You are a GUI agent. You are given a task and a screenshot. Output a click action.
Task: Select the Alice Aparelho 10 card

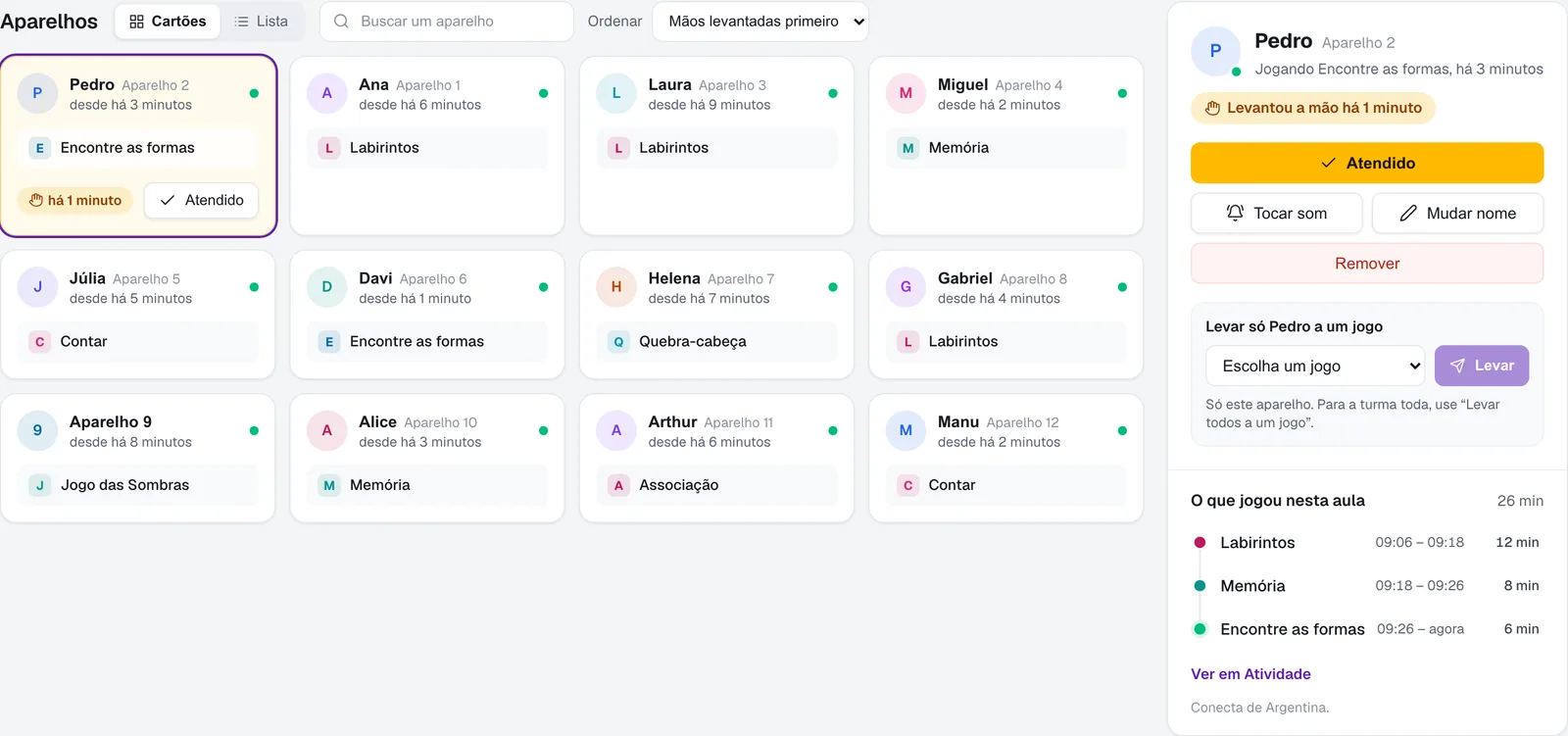(427, 458)
